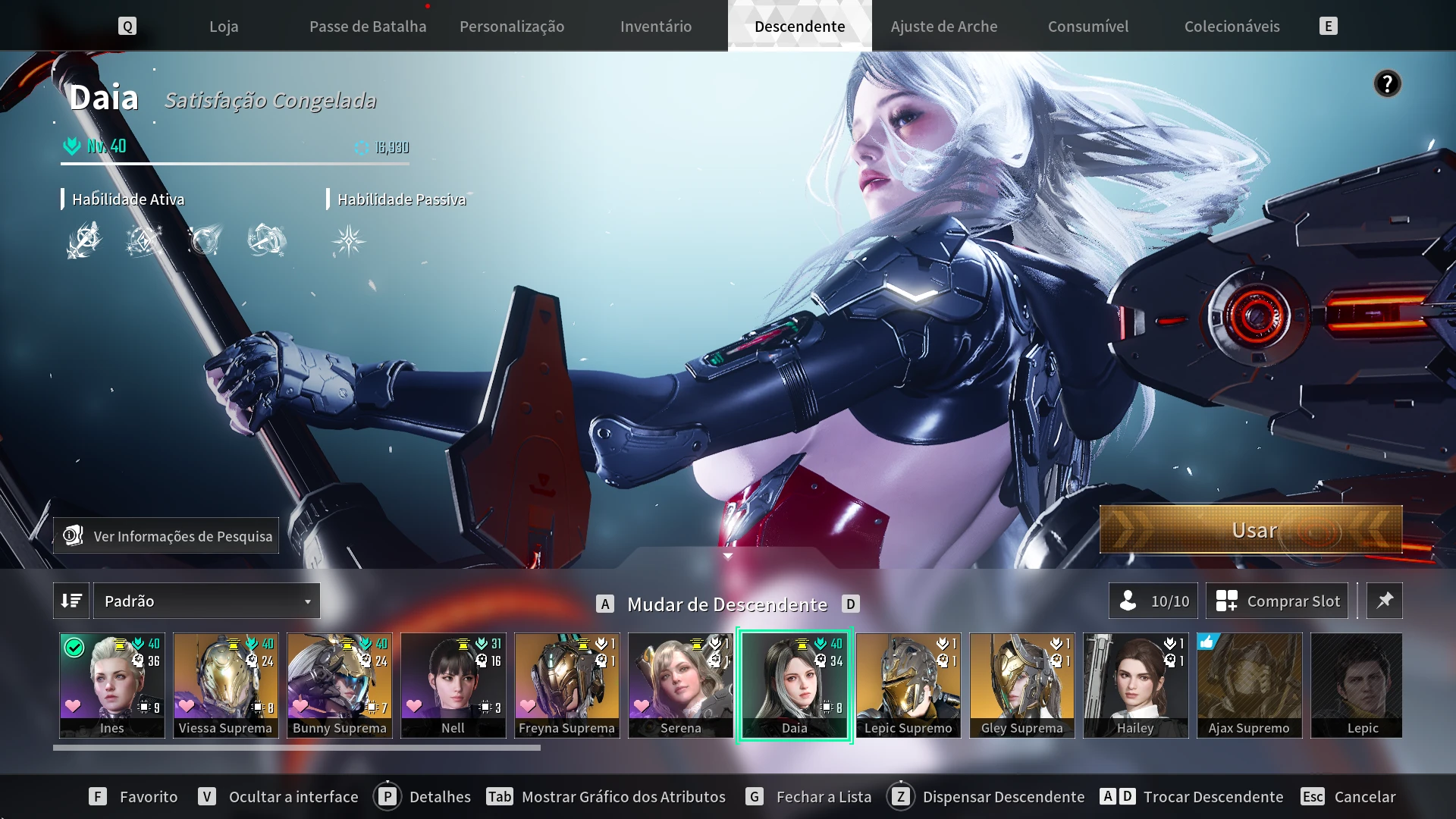Click Ocultar a interface
The height and width of the screenshot is (819, 1456).
pyautogui.click(x=278, y=796)
